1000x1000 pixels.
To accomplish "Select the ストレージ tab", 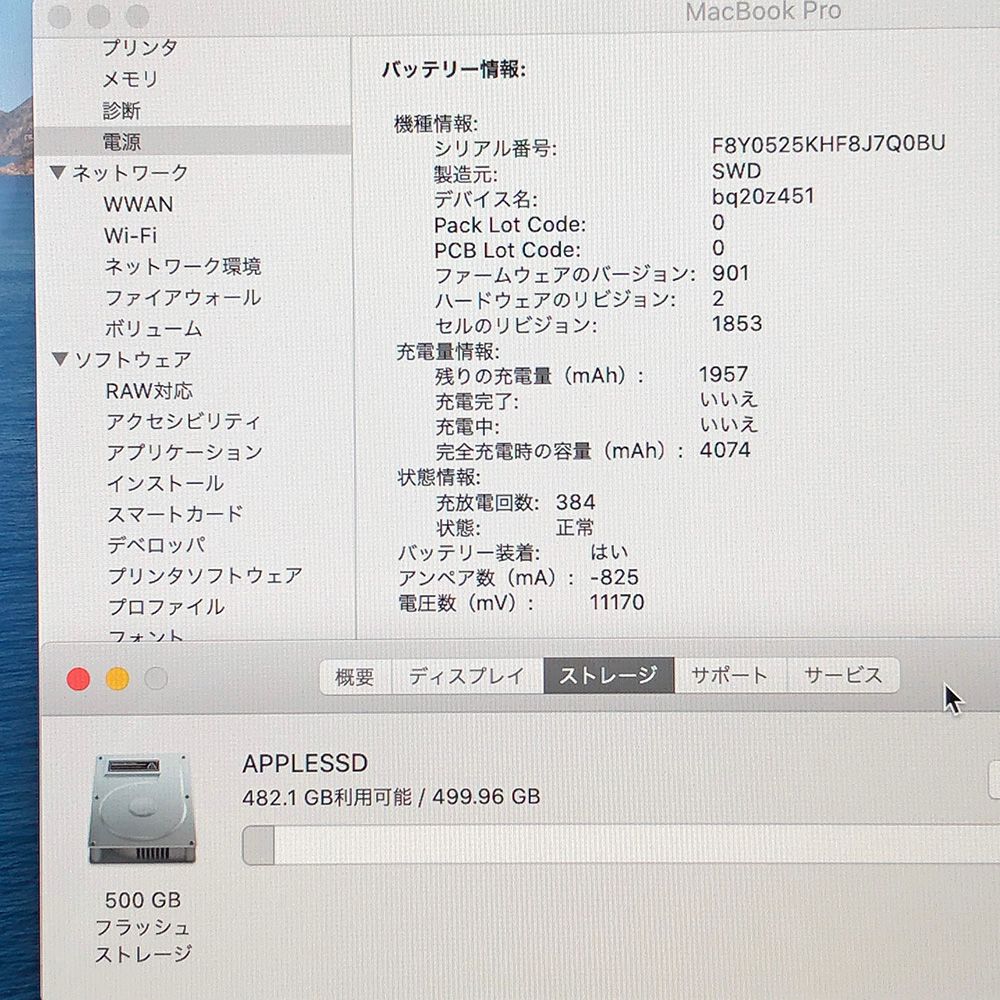I will coord(608,676).
